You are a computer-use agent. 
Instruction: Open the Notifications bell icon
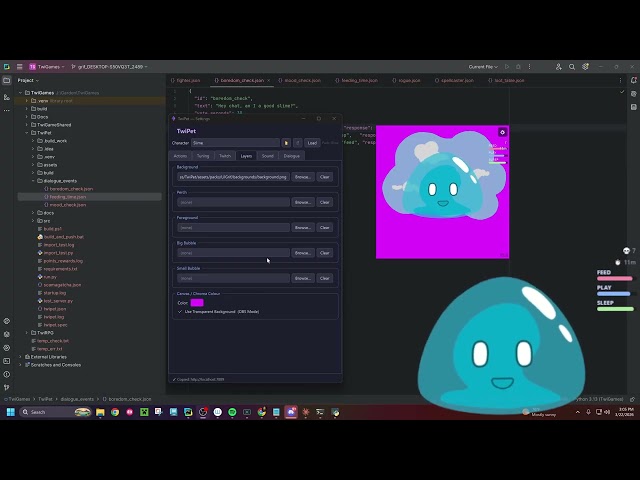633,80
